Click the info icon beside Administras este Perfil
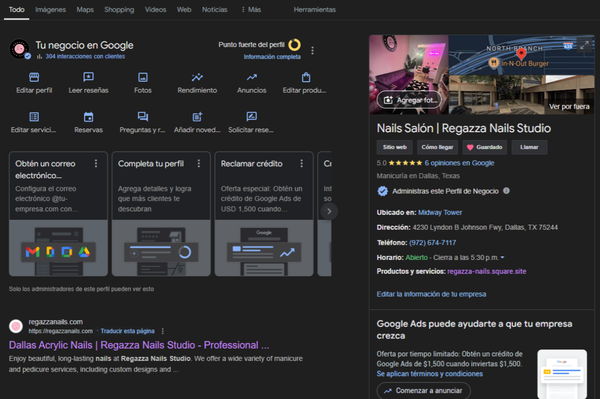 click(506, 191)
